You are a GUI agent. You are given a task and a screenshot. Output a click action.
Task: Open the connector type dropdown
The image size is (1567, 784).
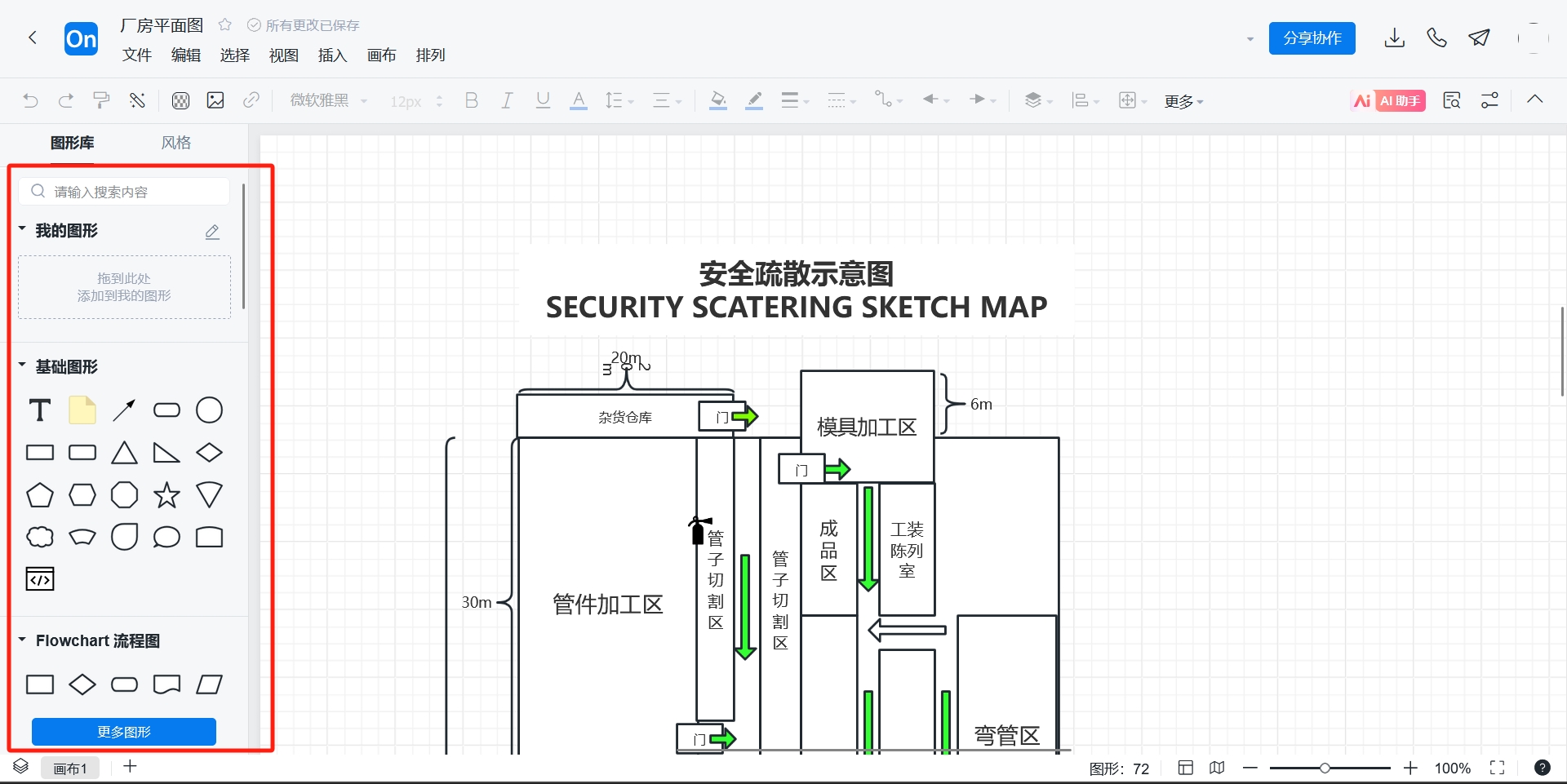pyautogui.click(x=889, y=100)
